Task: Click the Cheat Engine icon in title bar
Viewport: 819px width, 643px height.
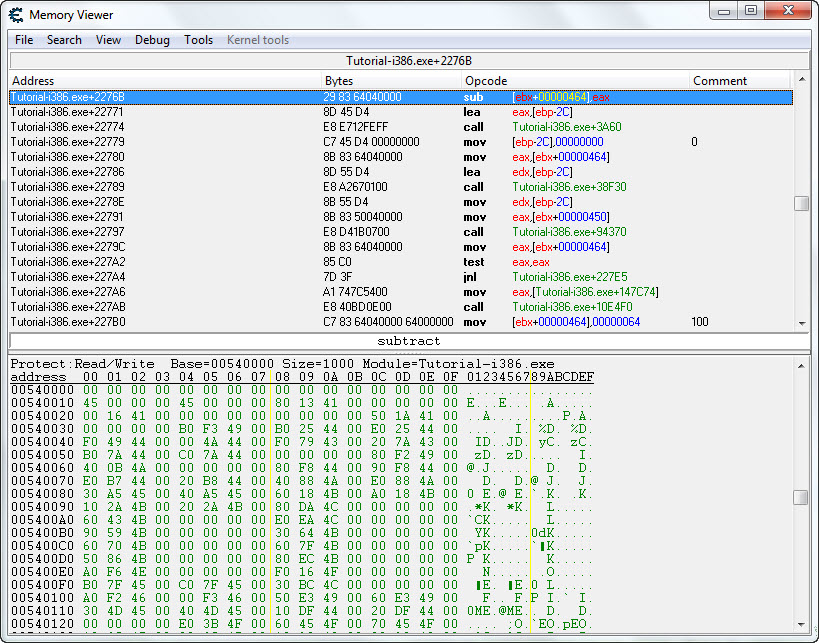Action: point(16,15)
